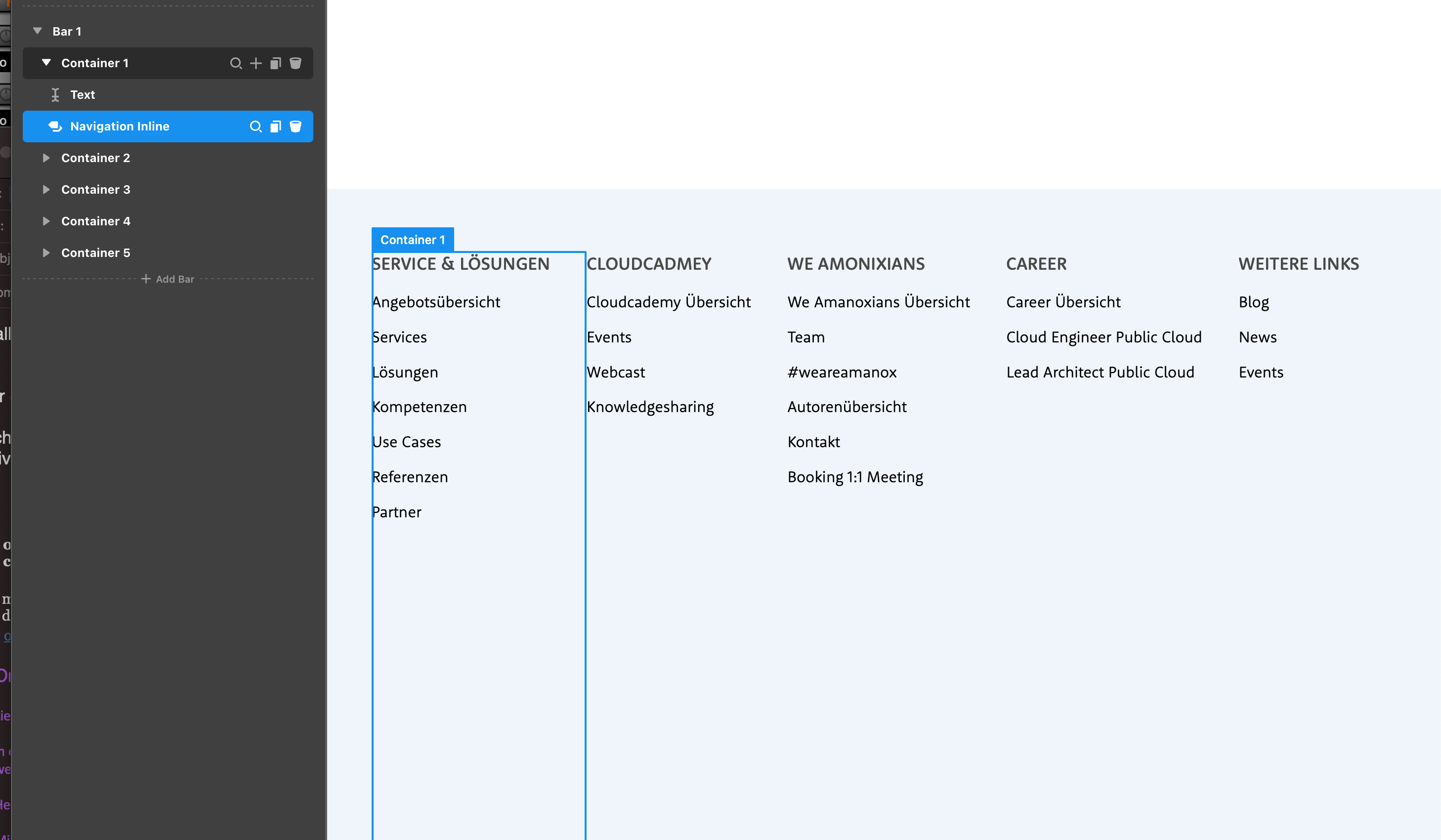Duplicate the Navigation Inline element
1441x840 pixels.
276,126
